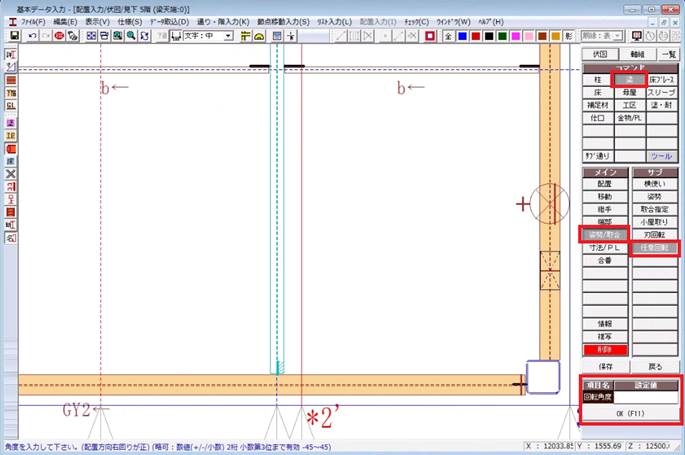Click the 全 all-colors button
This screenshot has width=685, height=455.
coord(448,36)
